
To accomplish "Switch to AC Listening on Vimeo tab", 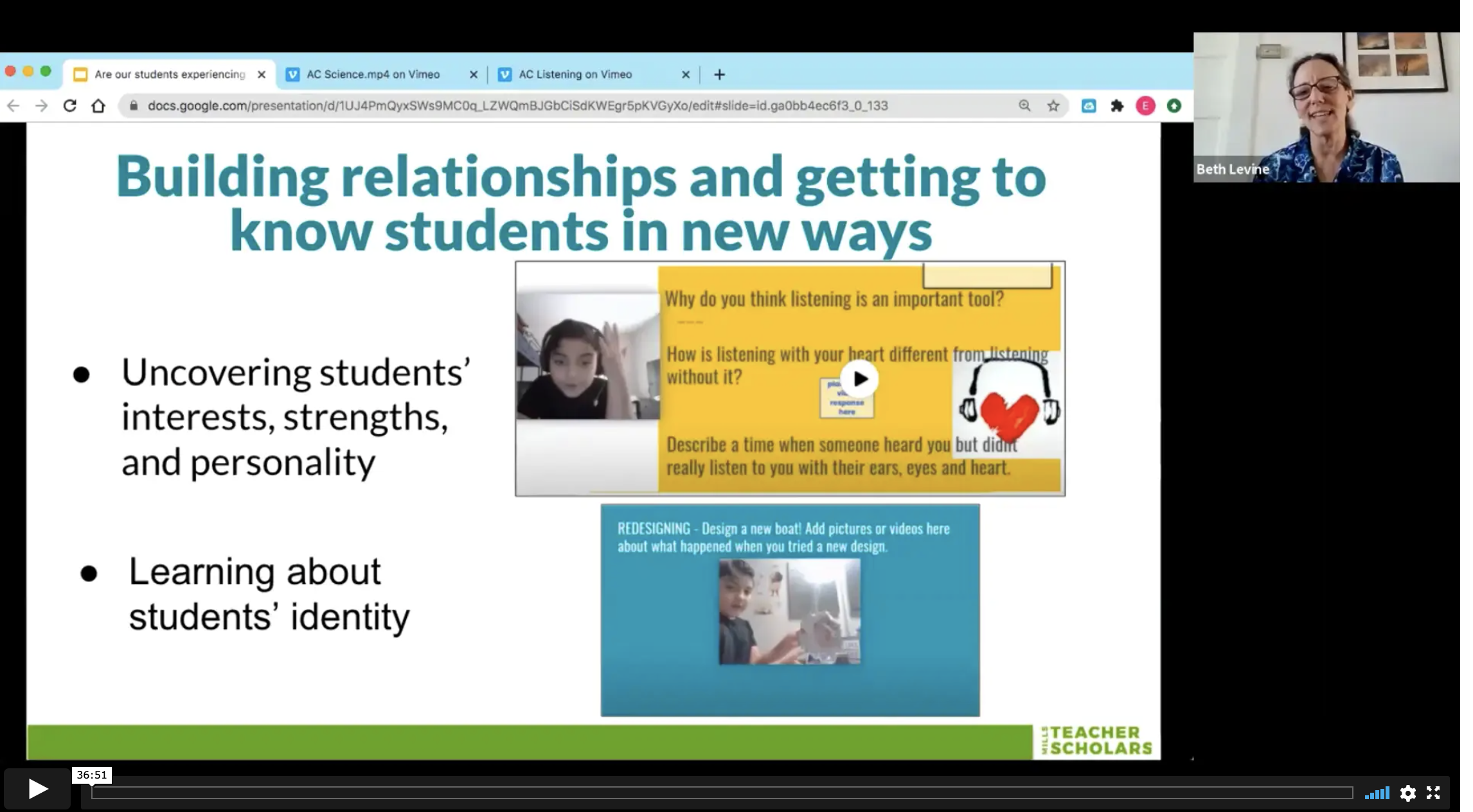I will (575, 75).
